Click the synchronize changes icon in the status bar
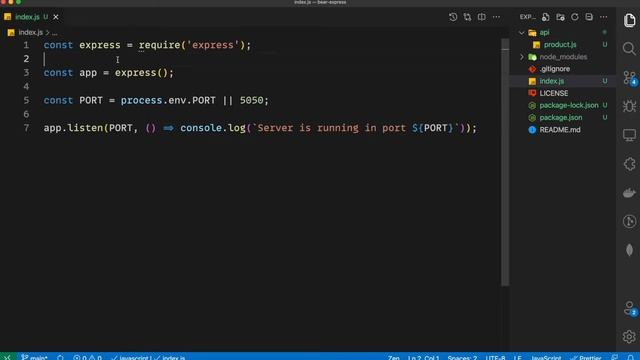 [x=60, y=357]
